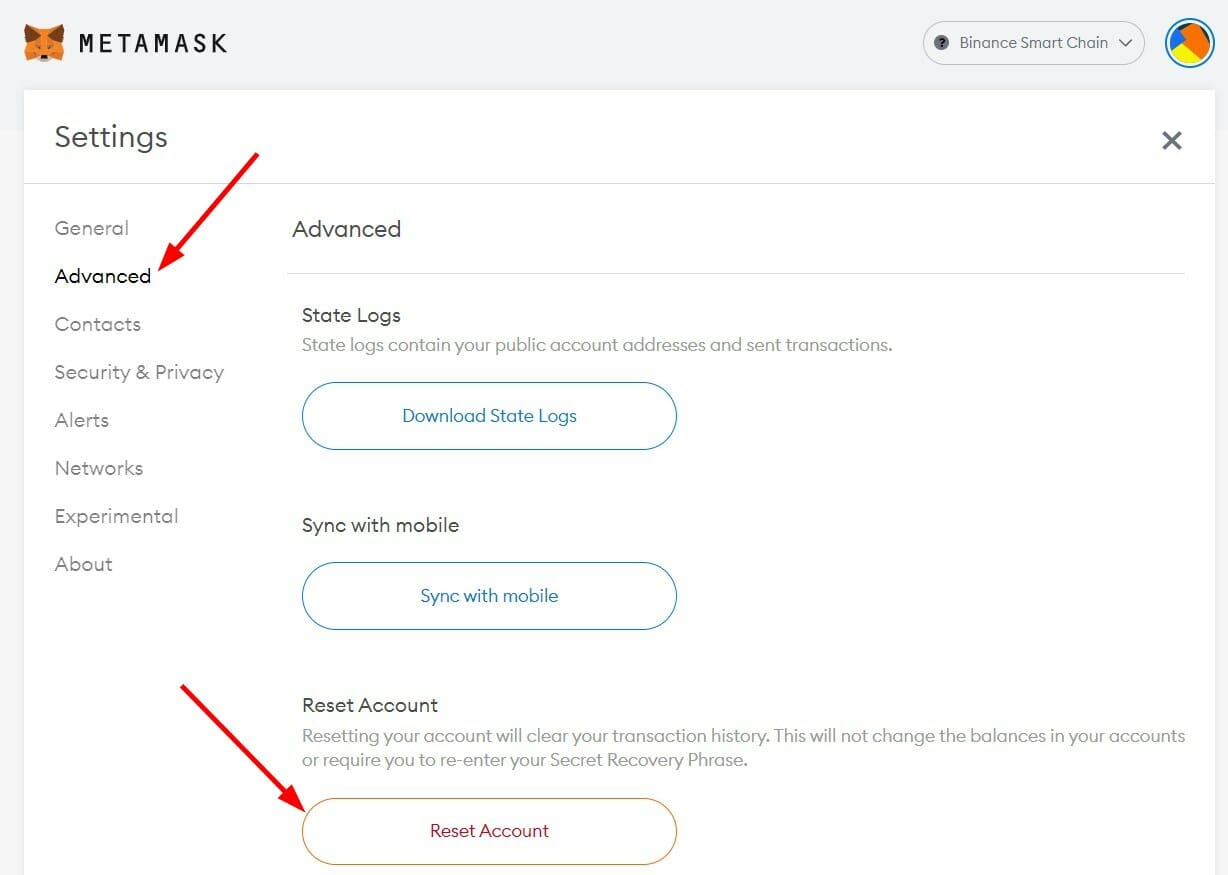Show the Experimental settings tab
The height and width of the screenshot is (875, 1228).
pyautogui.click(x=117, y=516)
